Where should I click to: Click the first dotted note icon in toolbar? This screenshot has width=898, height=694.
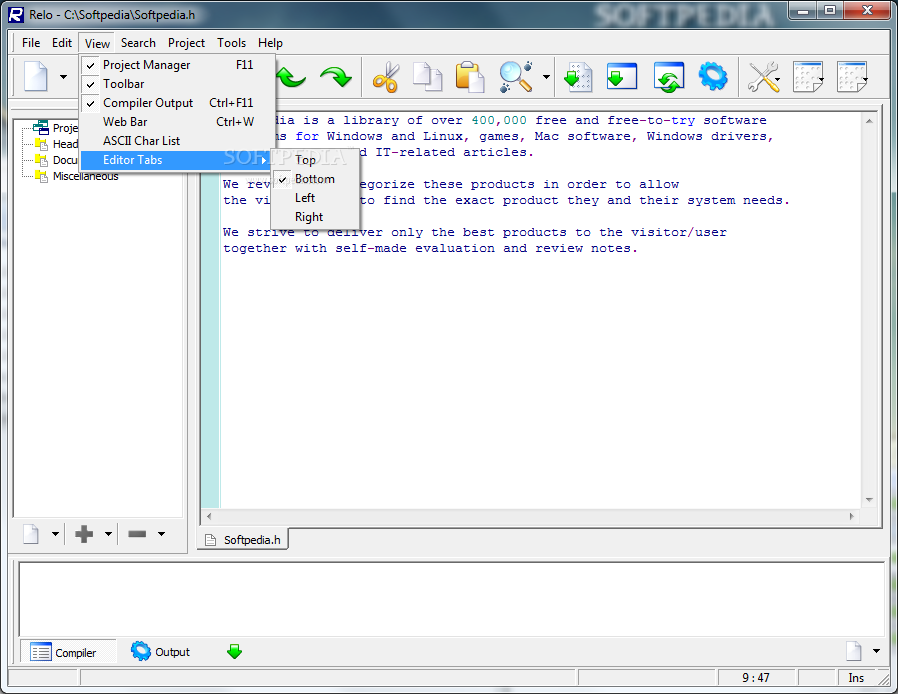(x=808, y=77)
